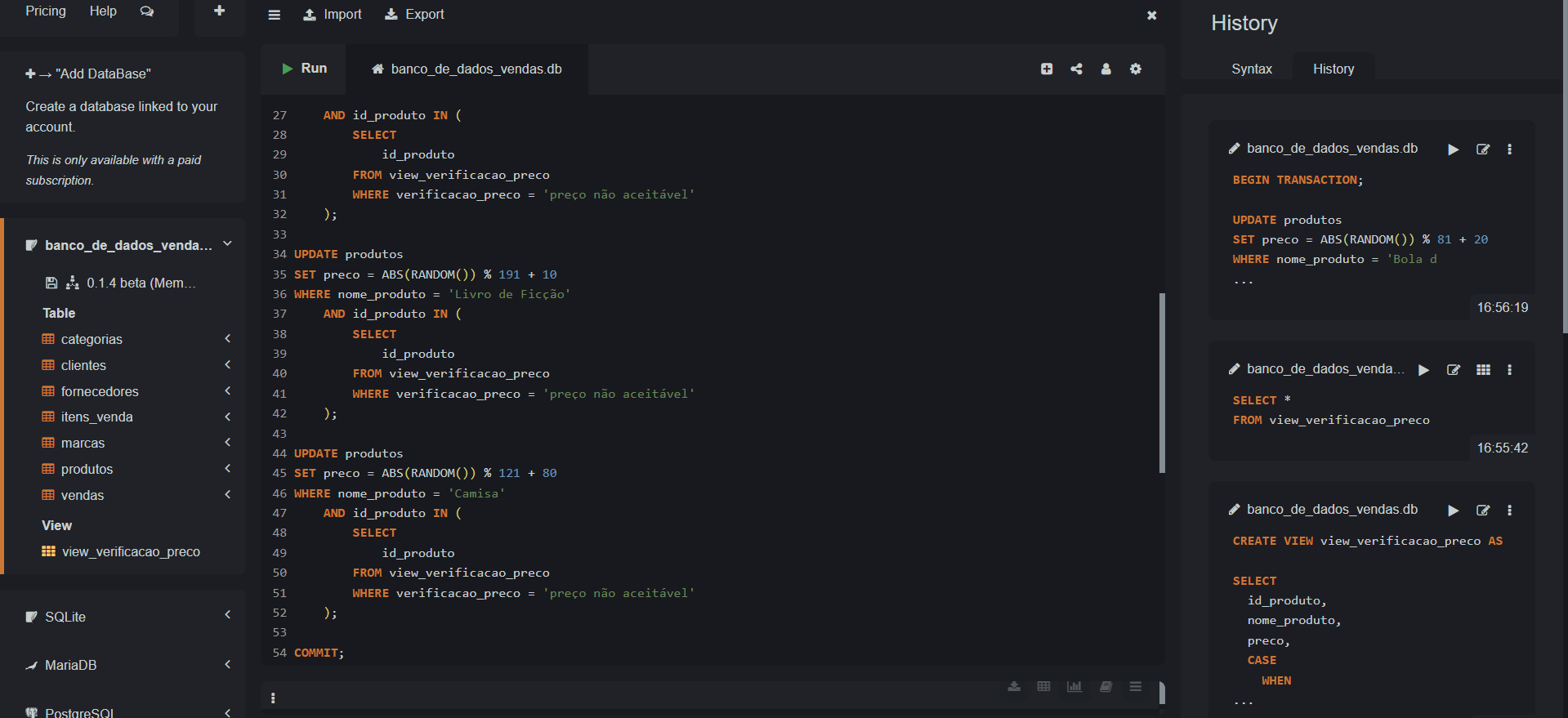Open the Help menu item

[x=103, y=11]
